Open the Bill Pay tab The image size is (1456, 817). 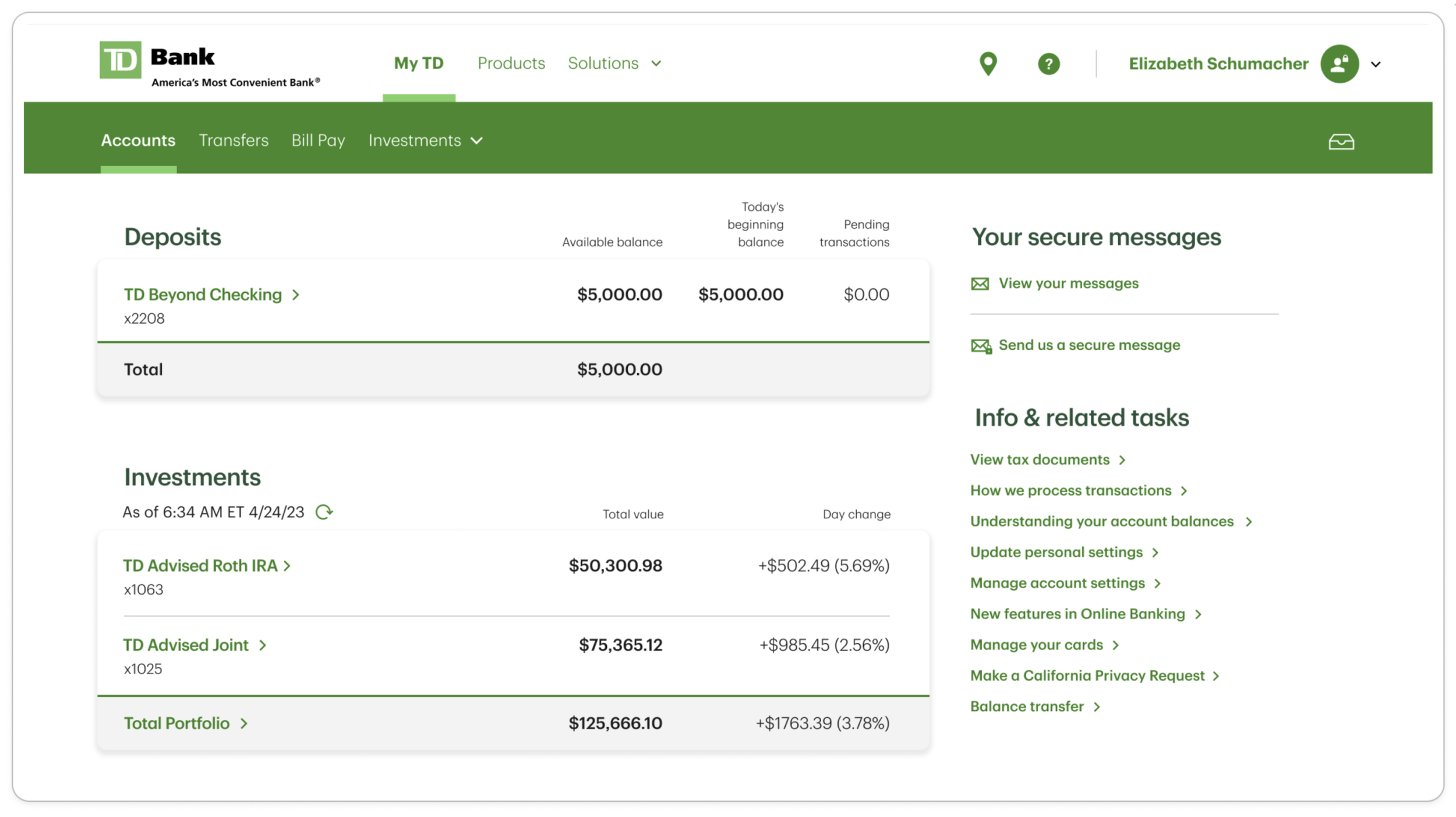tap(318, 141)
